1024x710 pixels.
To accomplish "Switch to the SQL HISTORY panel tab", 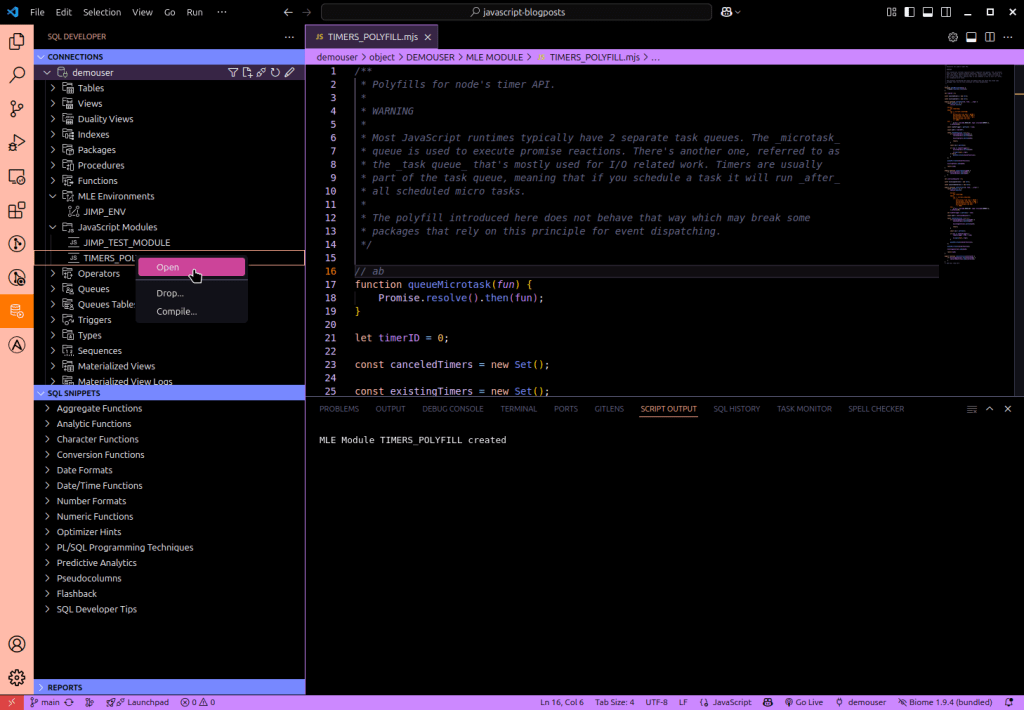I will (x=736, y=409).
